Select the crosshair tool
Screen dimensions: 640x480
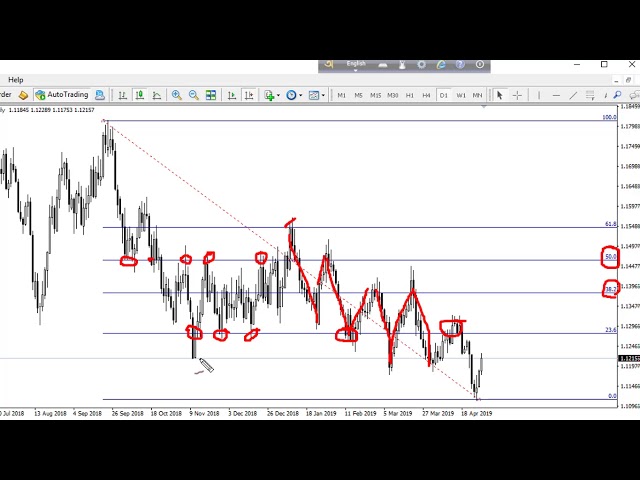pyautogui.click(x=517, y=95)
